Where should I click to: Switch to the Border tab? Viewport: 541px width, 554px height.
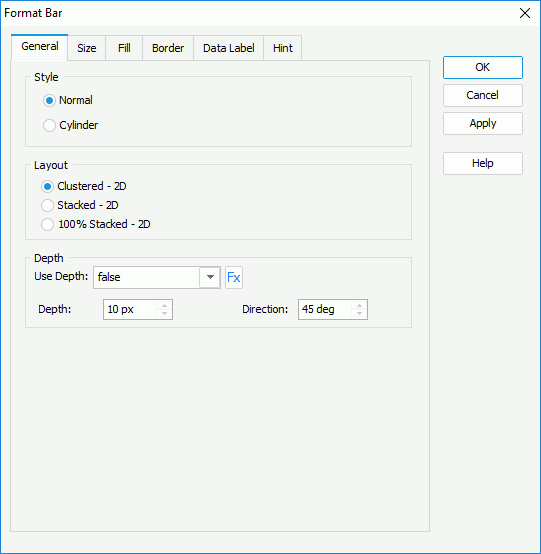click(x=168, y=48)
